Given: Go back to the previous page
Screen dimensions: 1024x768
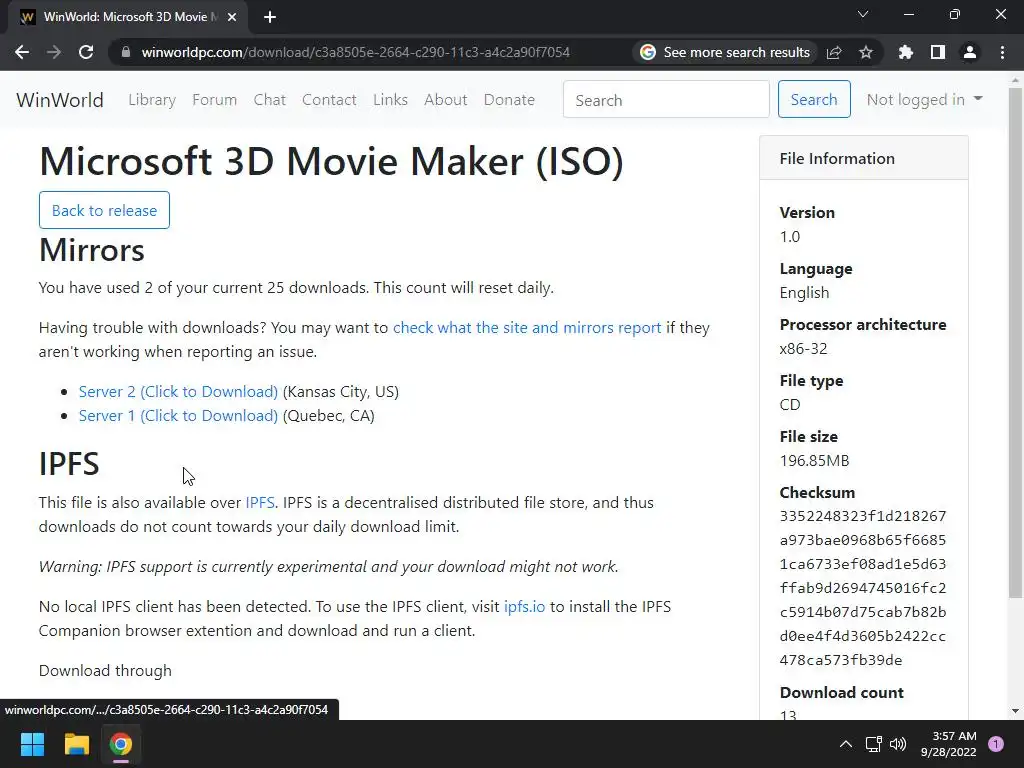Looking at the screenshot, I should [x=22, y=52].
